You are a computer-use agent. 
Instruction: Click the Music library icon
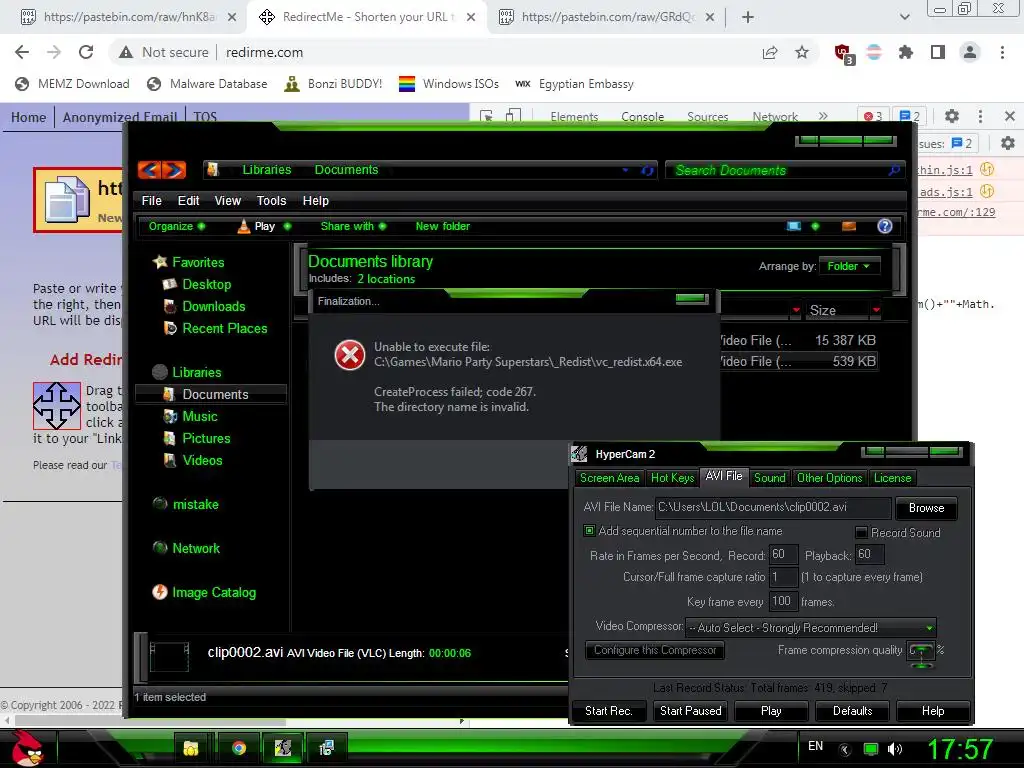(x=170, y=416)
